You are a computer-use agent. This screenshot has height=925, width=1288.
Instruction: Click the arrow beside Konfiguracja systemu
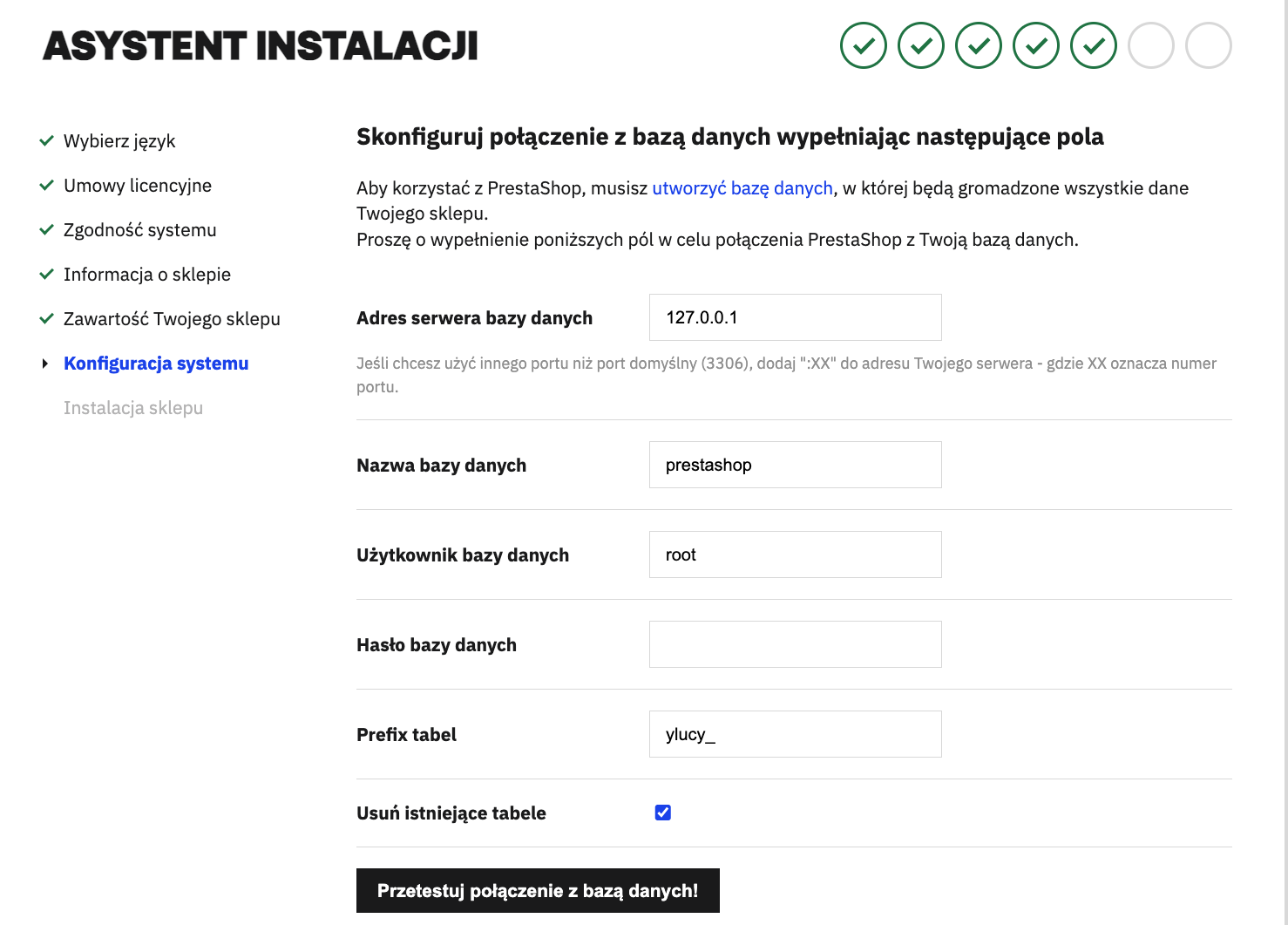[x=45, y=364]
